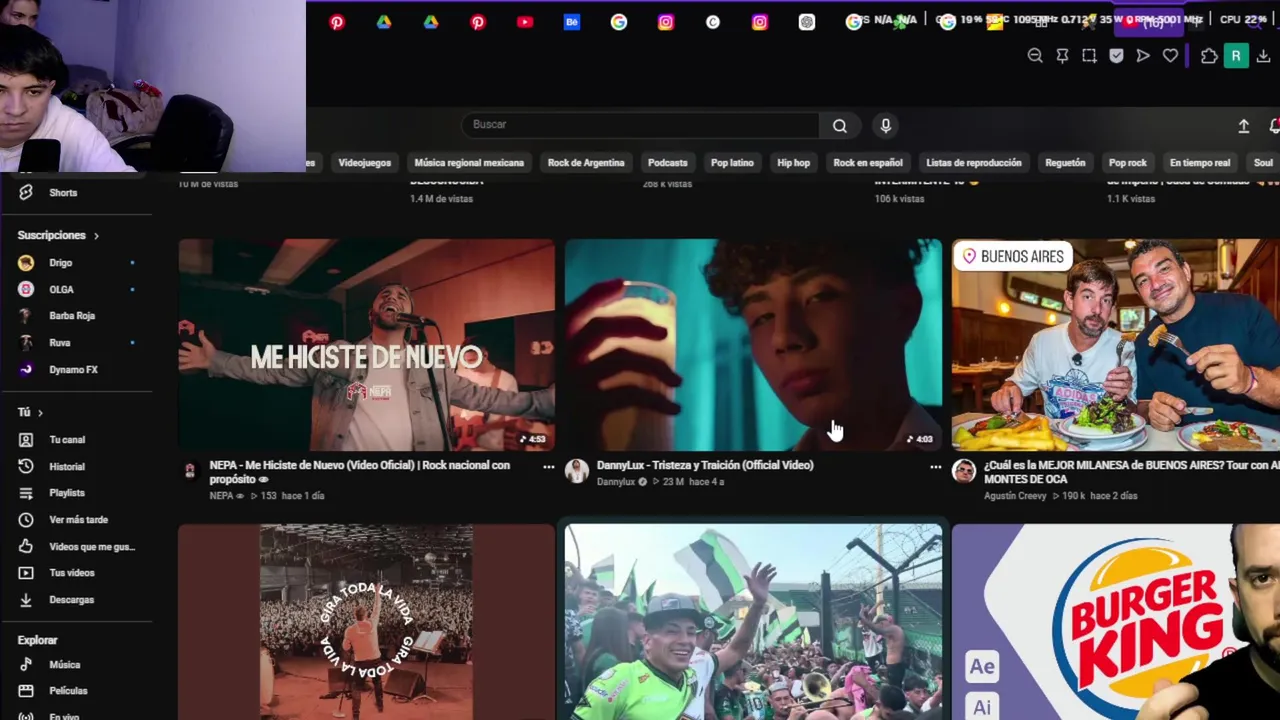Screen dimensions: 1280x720
Task: Open the browser extensions cube icon
Action: click(x=1209, y=56)
